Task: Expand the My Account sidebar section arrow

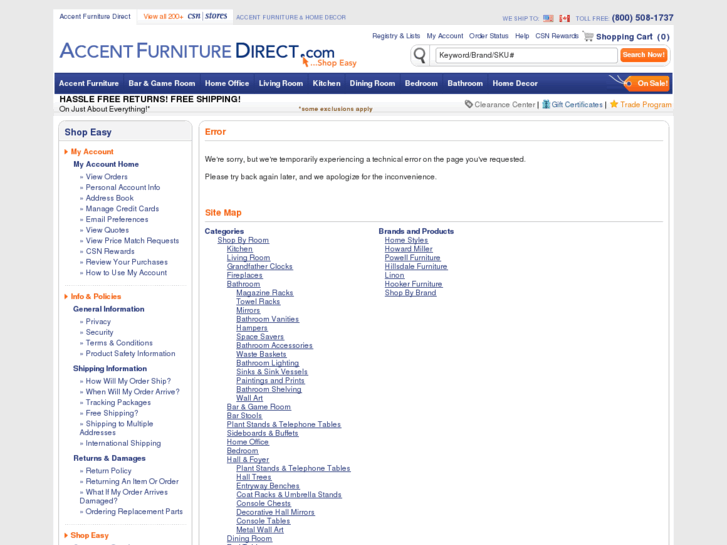Action: tap(66, 152)
